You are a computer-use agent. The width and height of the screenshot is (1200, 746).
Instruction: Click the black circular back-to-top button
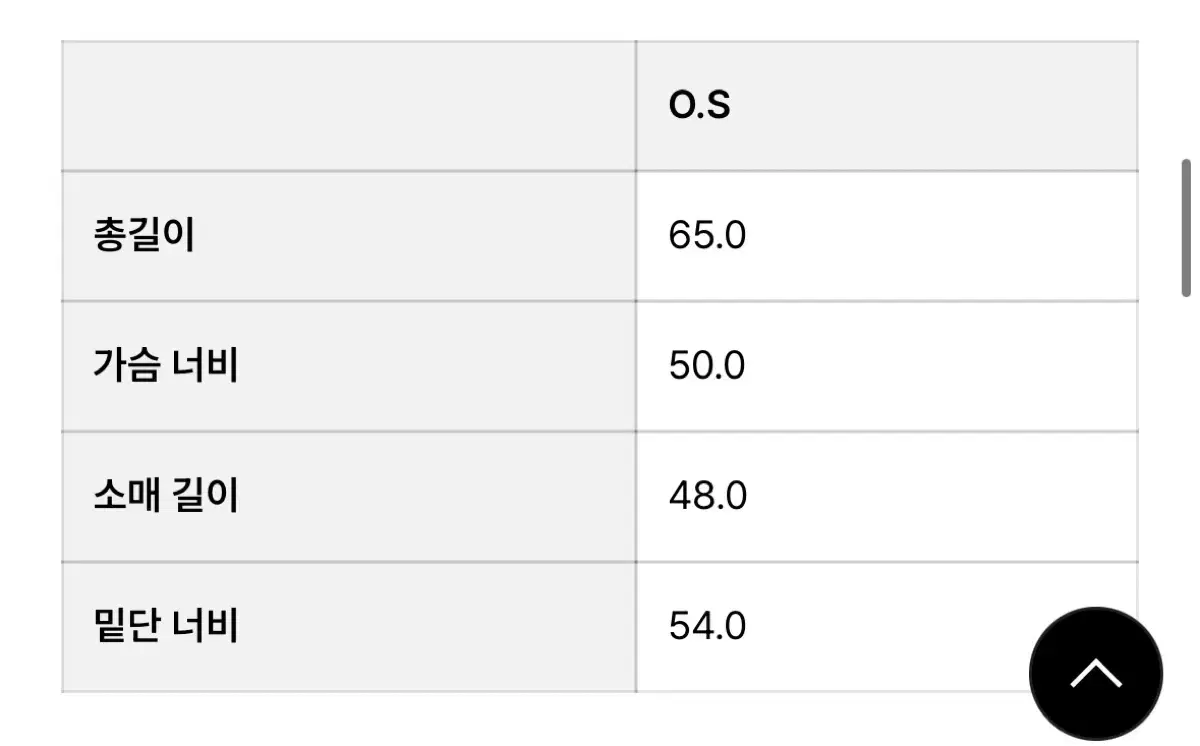point(1096,673)
